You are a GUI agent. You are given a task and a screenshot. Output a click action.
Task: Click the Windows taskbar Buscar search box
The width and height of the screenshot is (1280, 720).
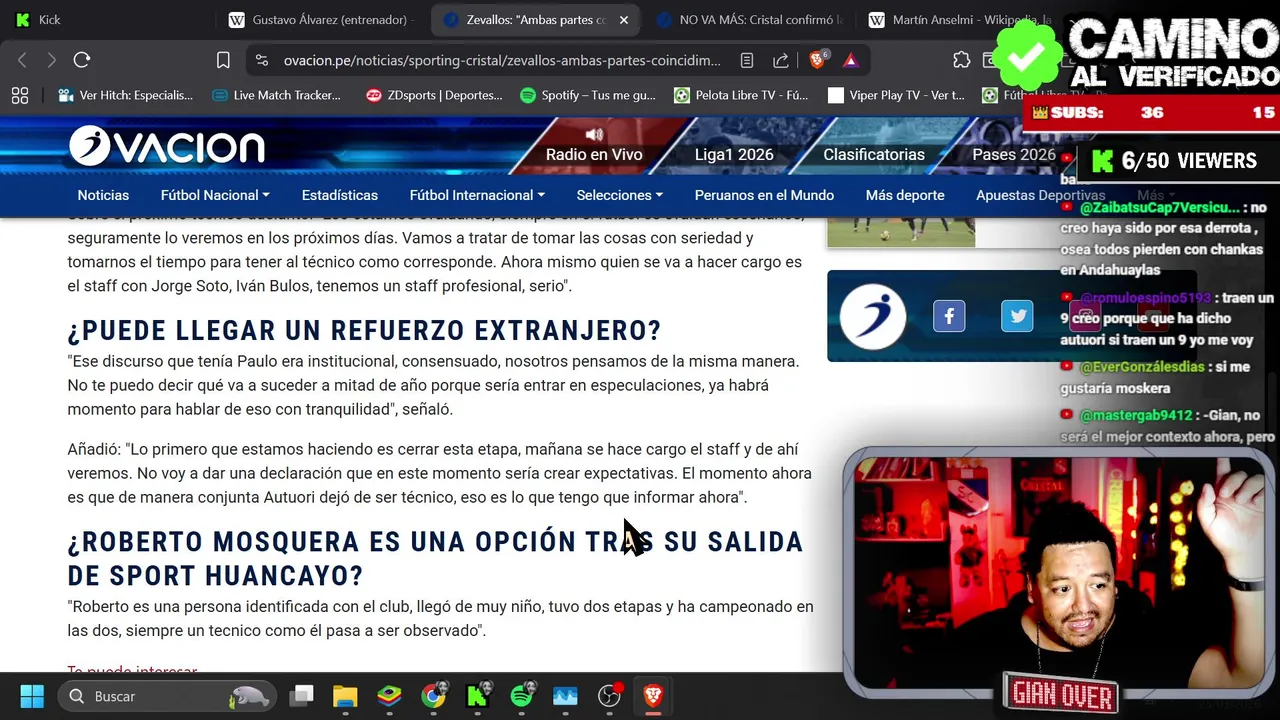click(165, 696)
